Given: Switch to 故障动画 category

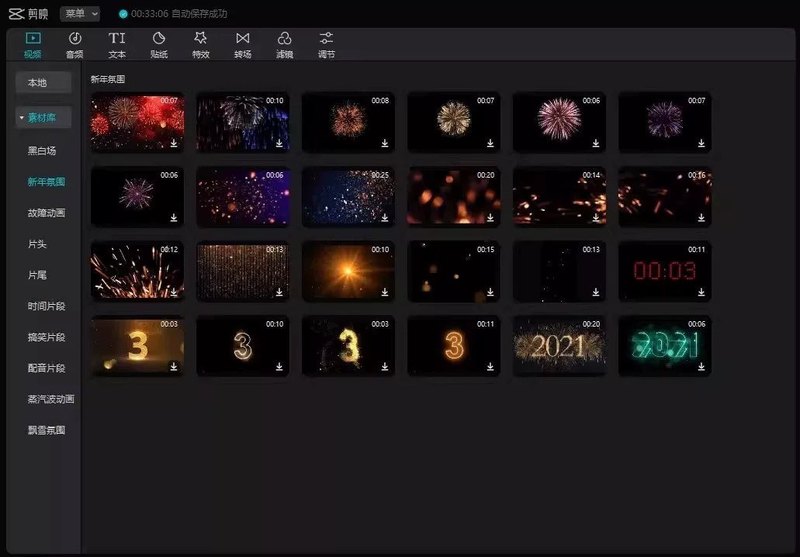Looking at the screenshot, I should 47,213.
